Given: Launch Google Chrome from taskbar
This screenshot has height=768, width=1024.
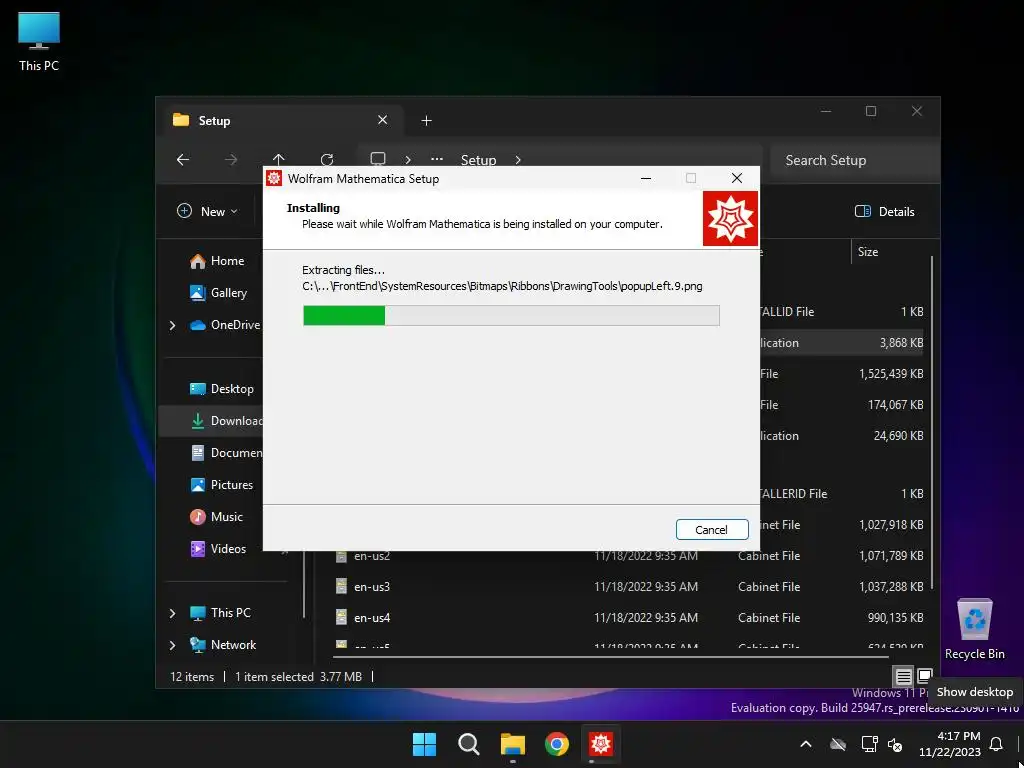Looking at the screenshot, I should [x=556, y=744].
